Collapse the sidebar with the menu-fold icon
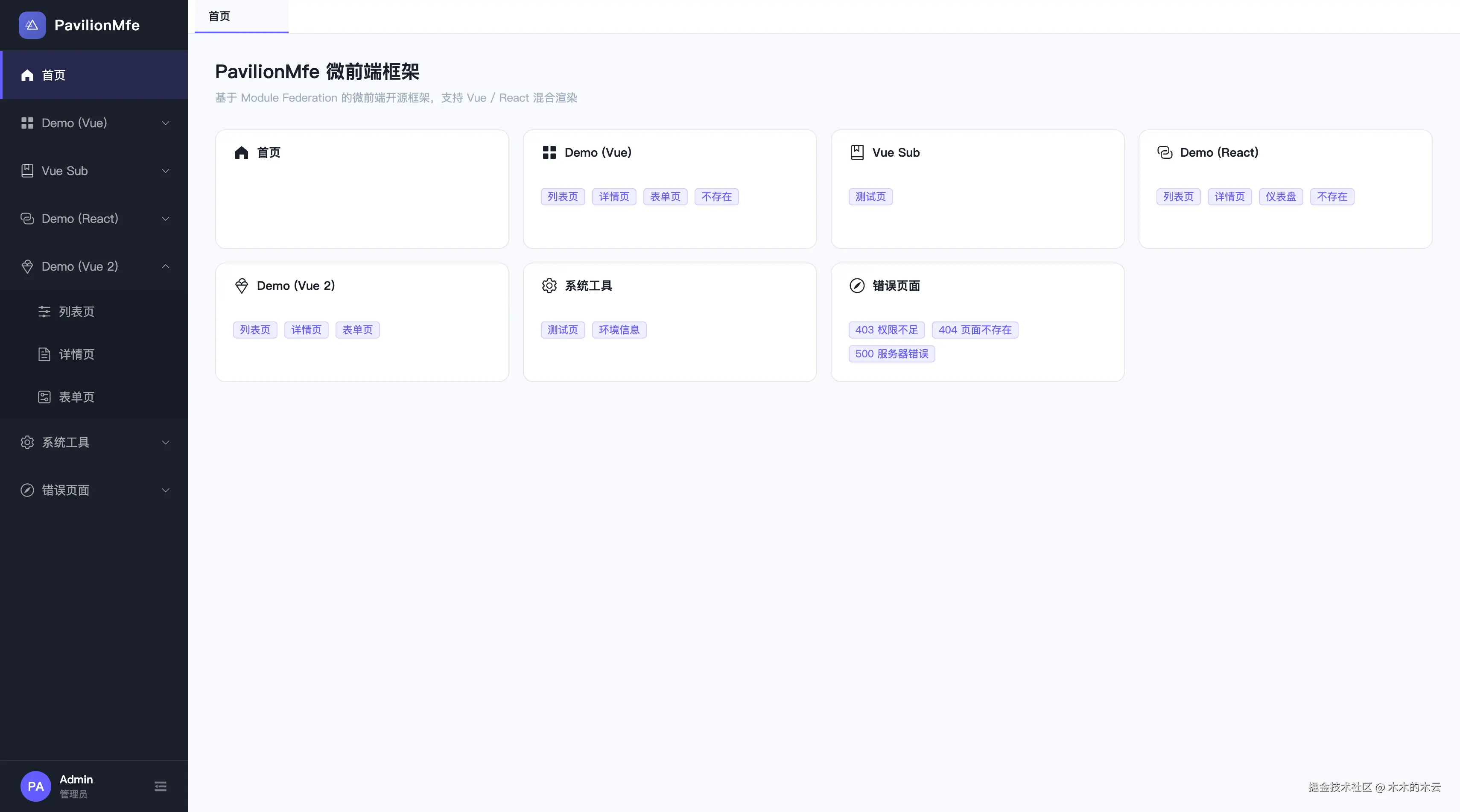1460x812 pixels. point(161,786)
